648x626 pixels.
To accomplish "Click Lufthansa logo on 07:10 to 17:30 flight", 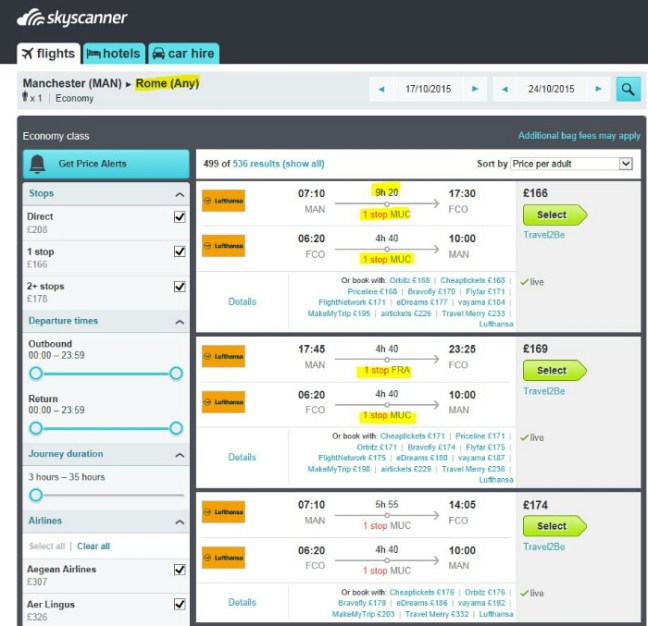I will click(x=223, y=201).
